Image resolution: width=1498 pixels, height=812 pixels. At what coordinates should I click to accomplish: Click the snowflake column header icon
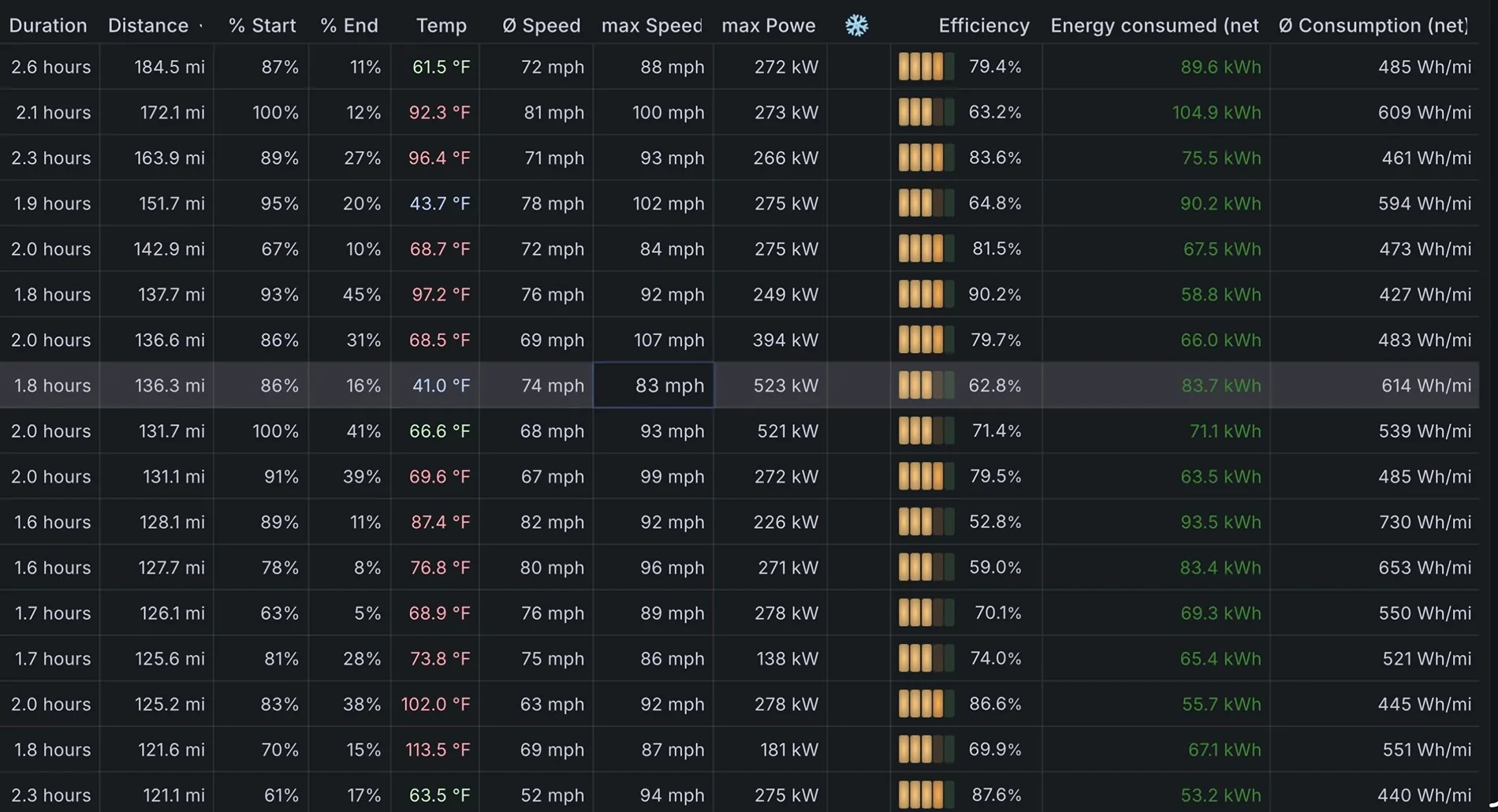coord(856,25)
